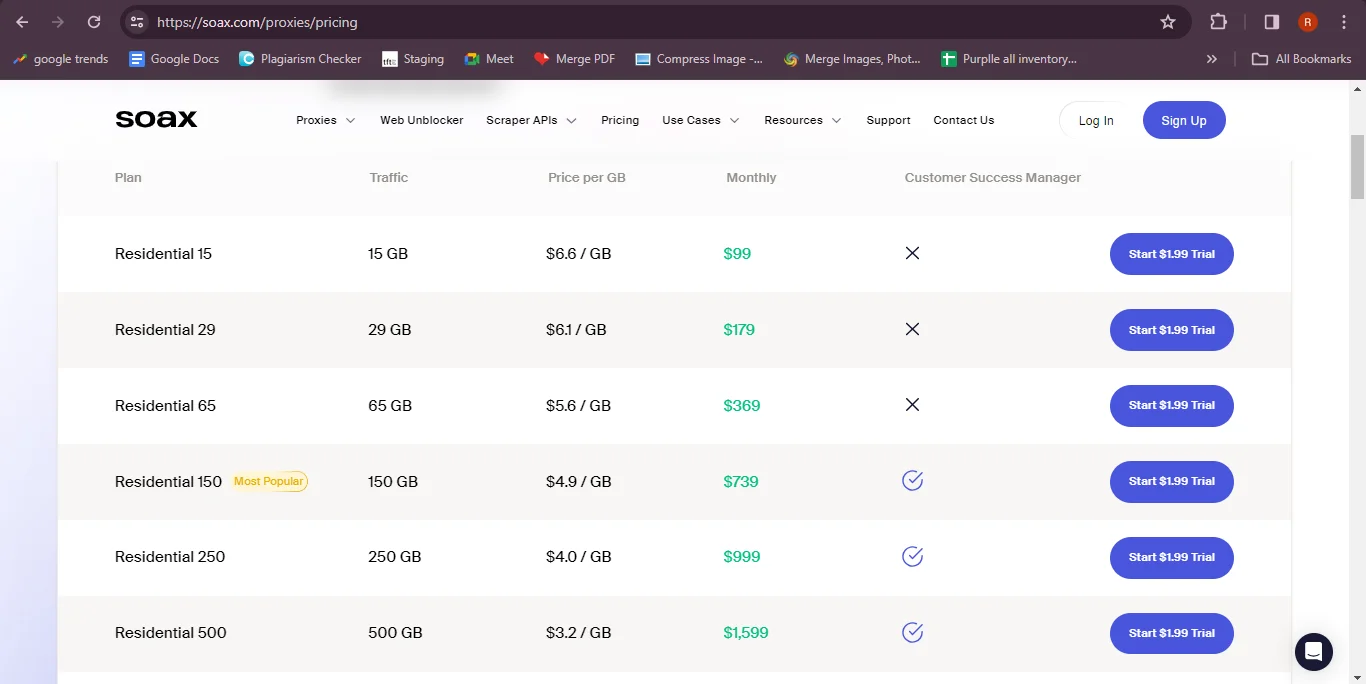The height and width of the screenshot is (684, 1366).
Task: Open the All Bookmarks folder
Action: tap(1302, 59)
